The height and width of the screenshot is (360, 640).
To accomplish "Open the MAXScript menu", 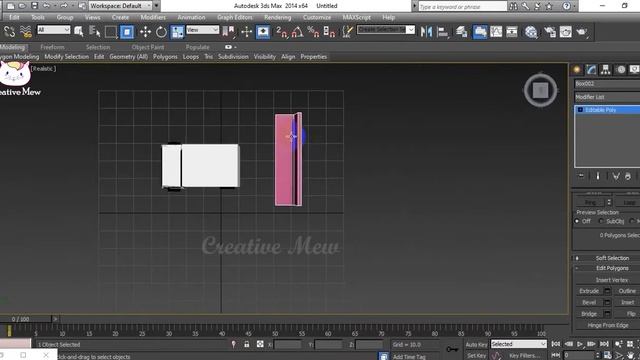I will (356, 18).
